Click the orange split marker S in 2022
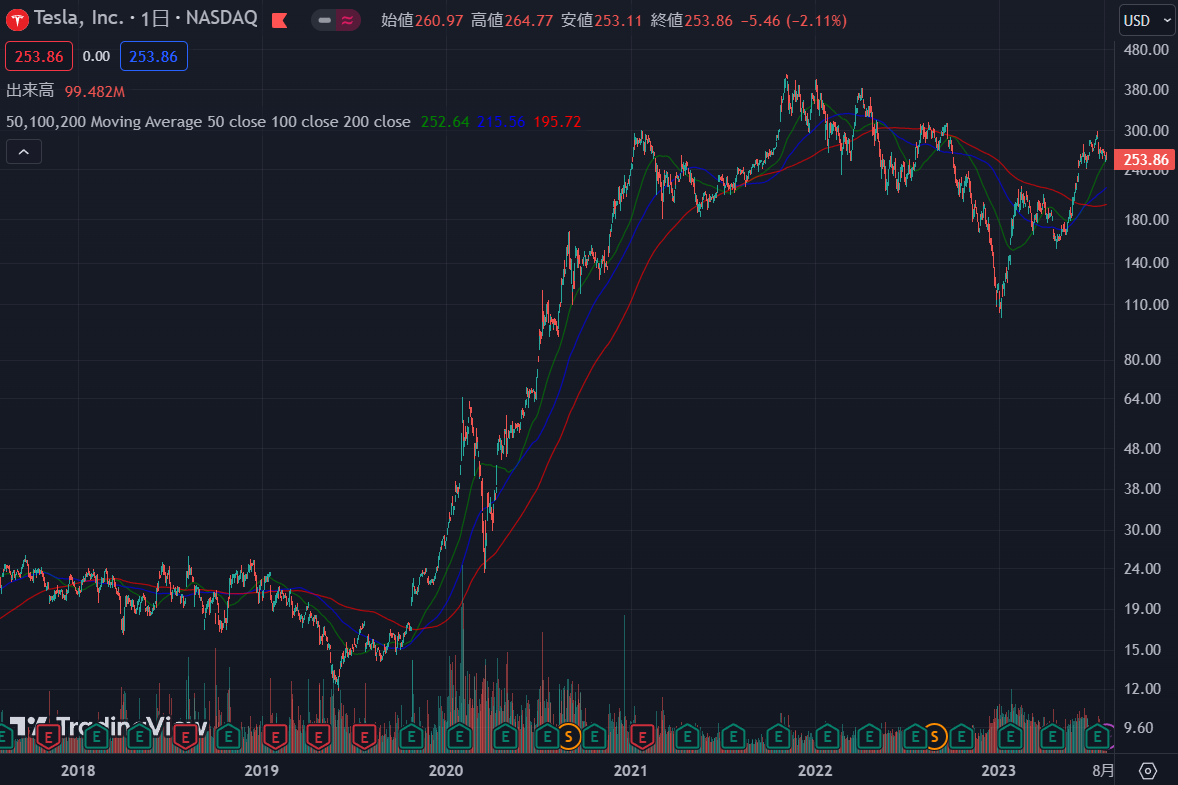 click(935, 737)
